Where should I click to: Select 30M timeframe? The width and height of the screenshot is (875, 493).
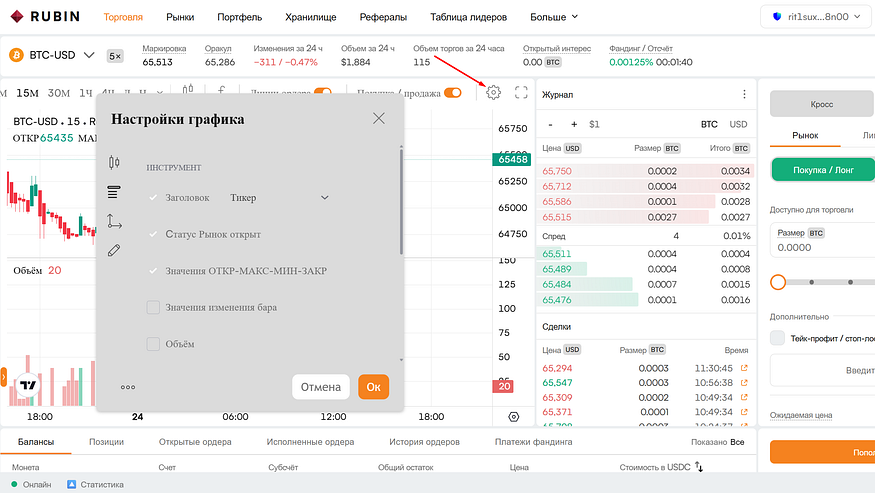tap(59, 93)
